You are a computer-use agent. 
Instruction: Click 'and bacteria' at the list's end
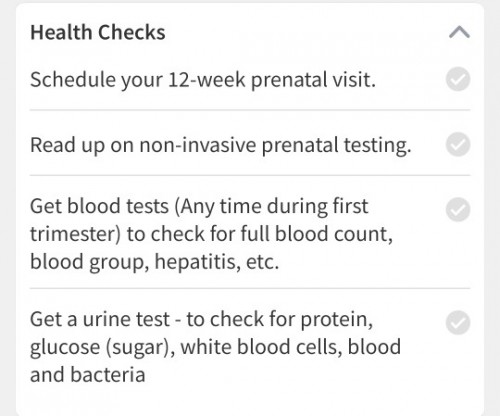88,375
